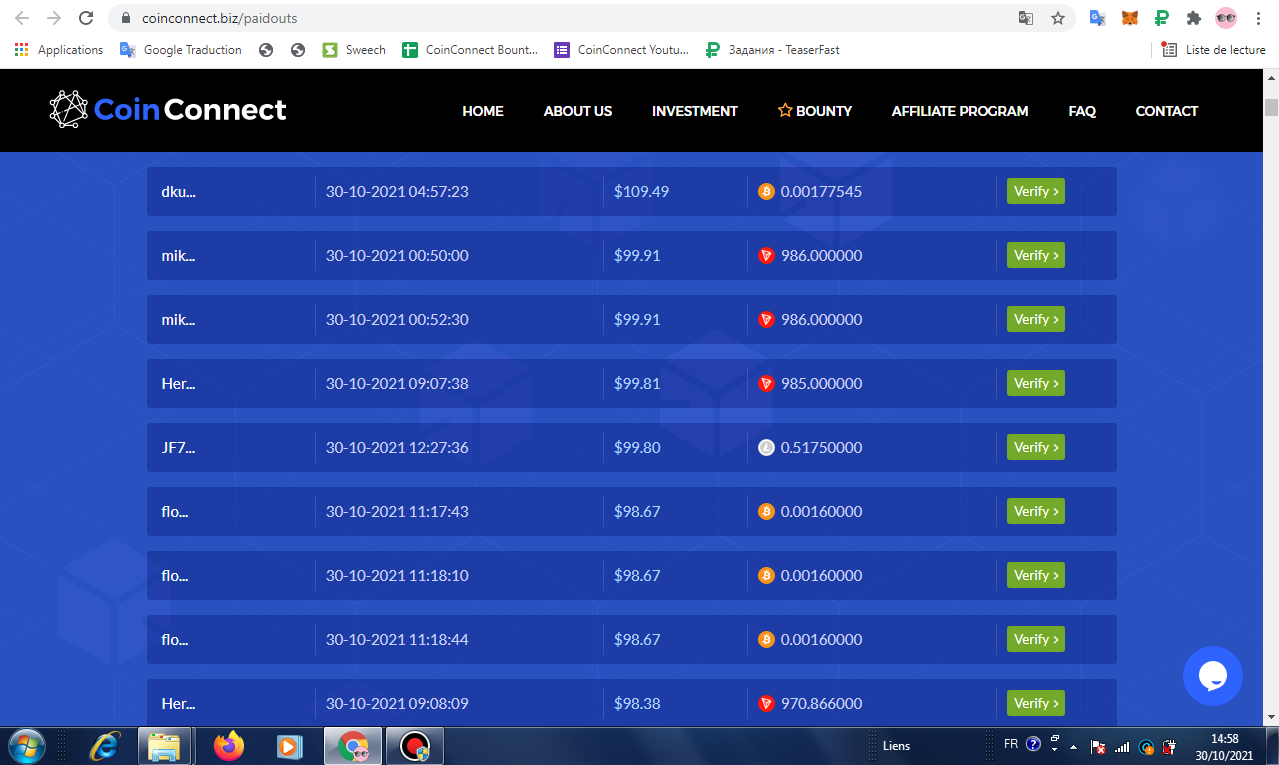Open Chrome's three-dot menu
Image resolution: width=1279 pixels, height=765 pixels.
pyautogui.click(x=1258, y=18)
